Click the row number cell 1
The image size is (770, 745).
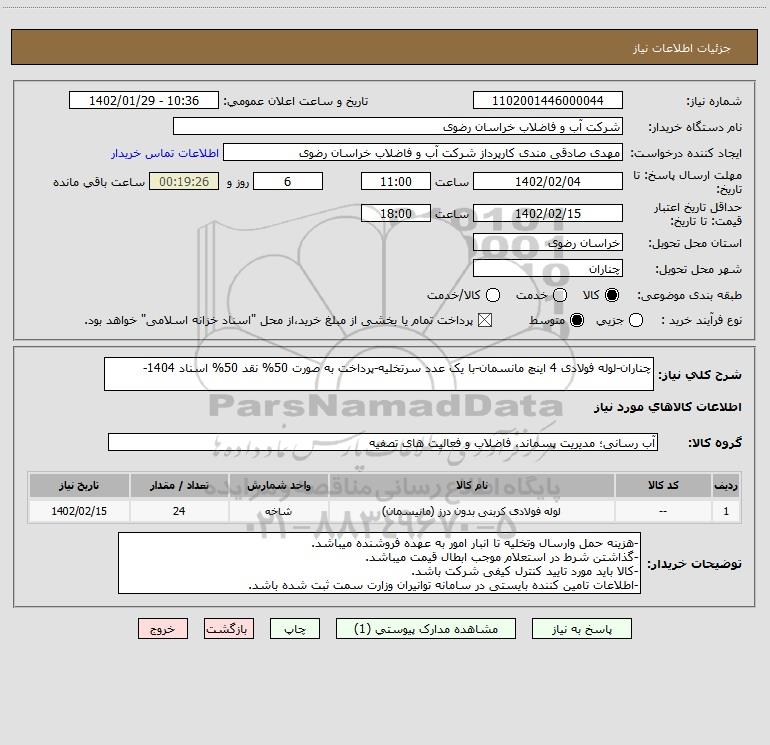[x=726, y=511]
